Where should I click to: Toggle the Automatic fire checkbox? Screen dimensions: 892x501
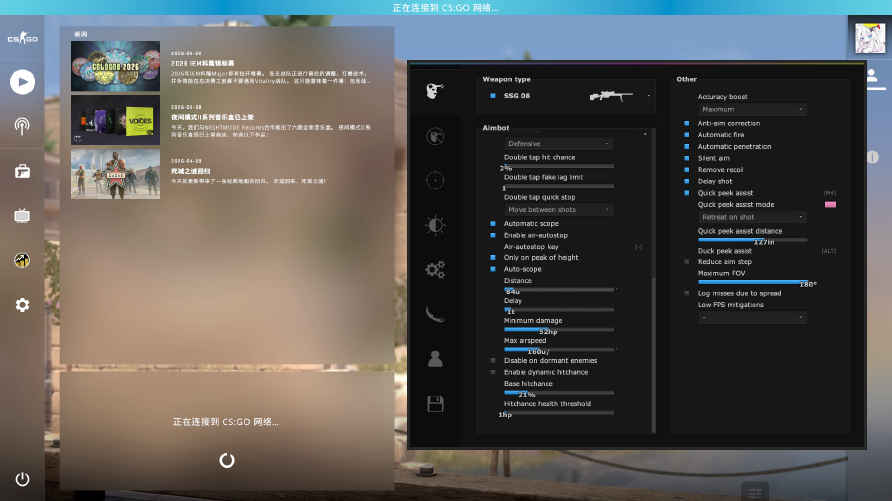(x=687, y=135)
